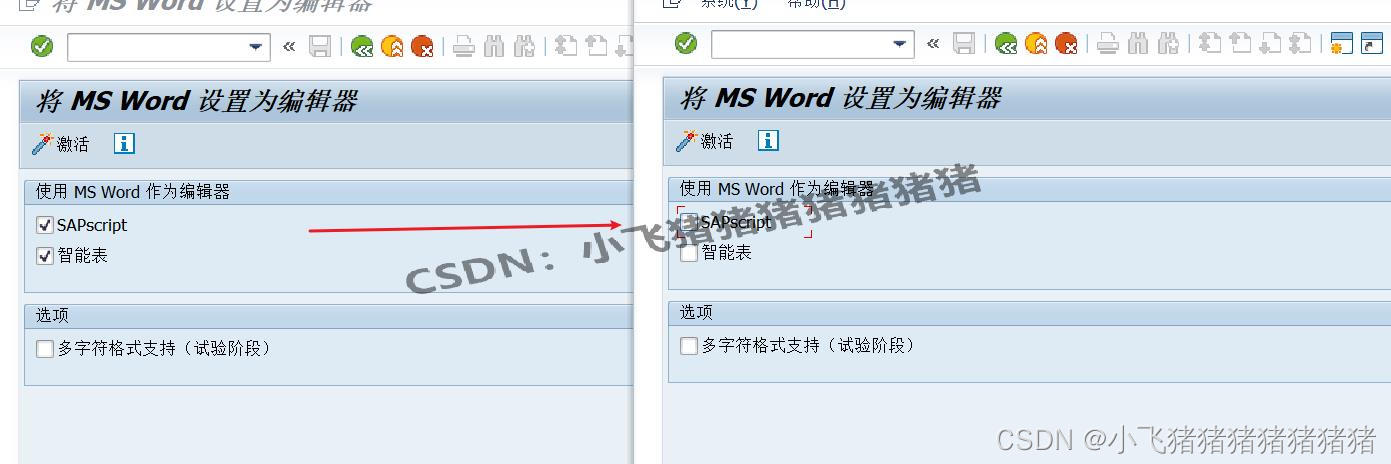Check 智能表 checkbox in right window

tap(688, 252)
